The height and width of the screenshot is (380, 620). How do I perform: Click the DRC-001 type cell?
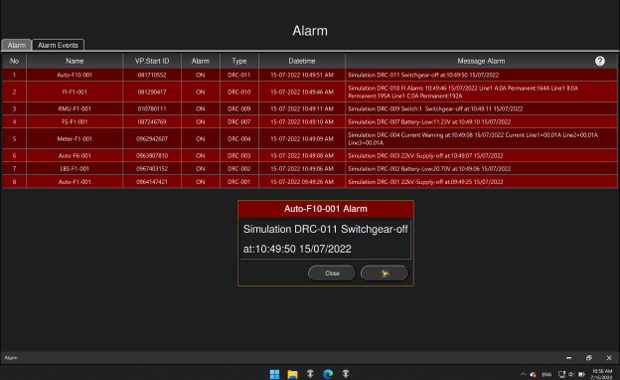click(239, 182)
